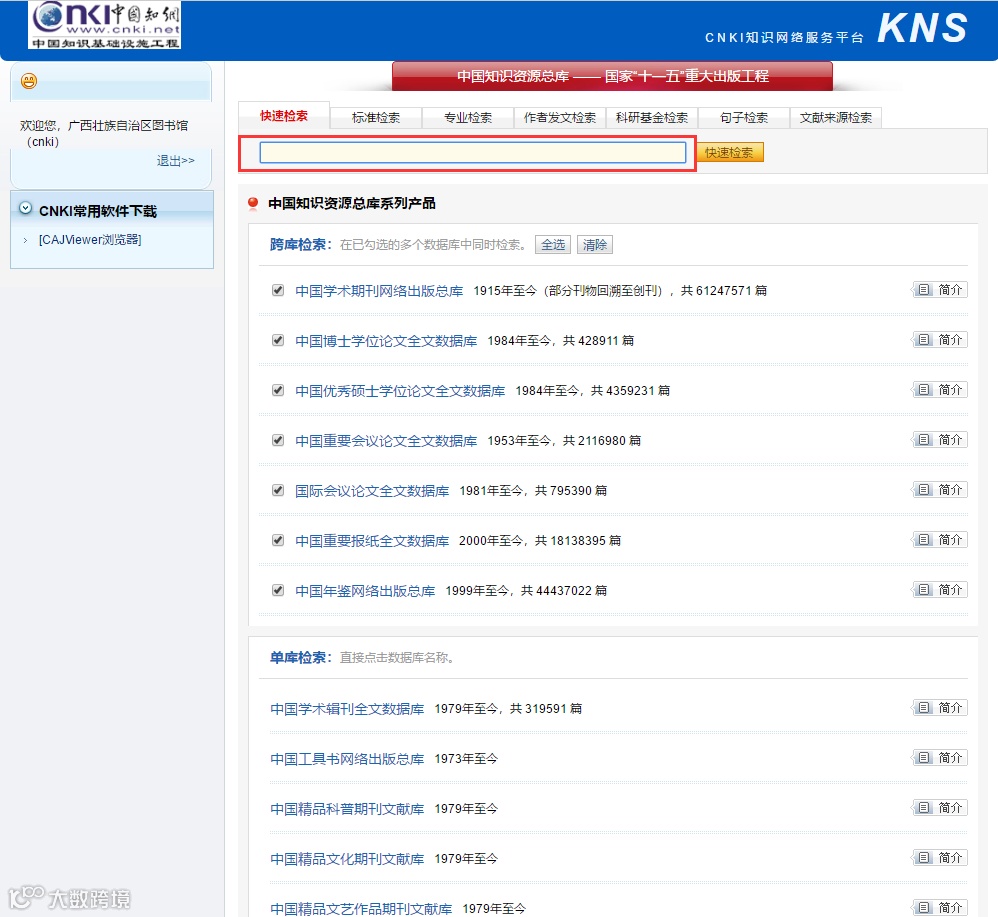Image resolution: width=998 pixels, height=917 pixels.
Task: Uncheck 中国优秀硕士学位论文全文数据库 checkbox
Action: pos(278,390)
